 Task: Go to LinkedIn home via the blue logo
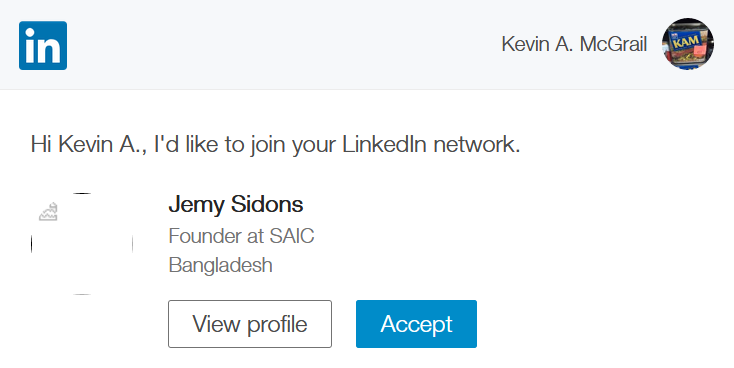click(x=43, y=45)
